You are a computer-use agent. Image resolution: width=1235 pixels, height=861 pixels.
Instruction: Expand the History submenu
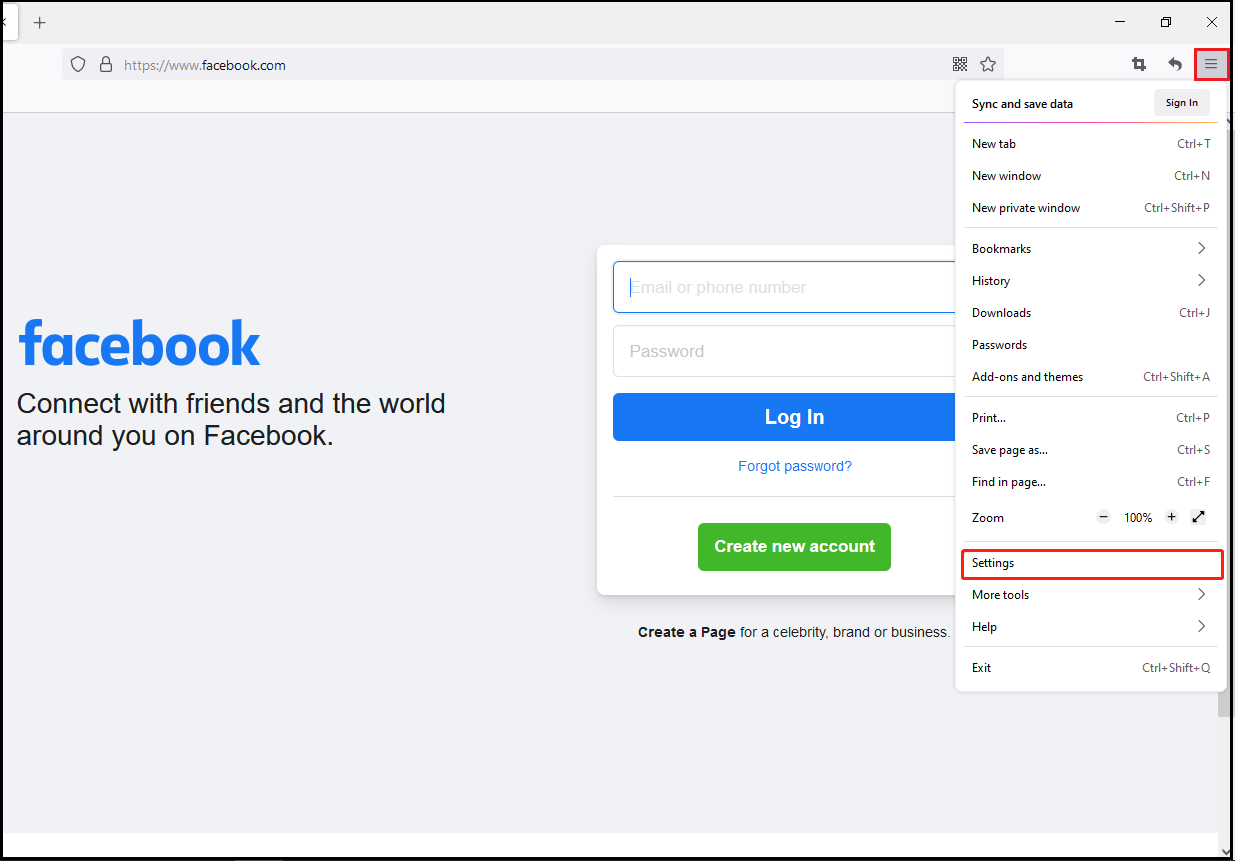1091,281
